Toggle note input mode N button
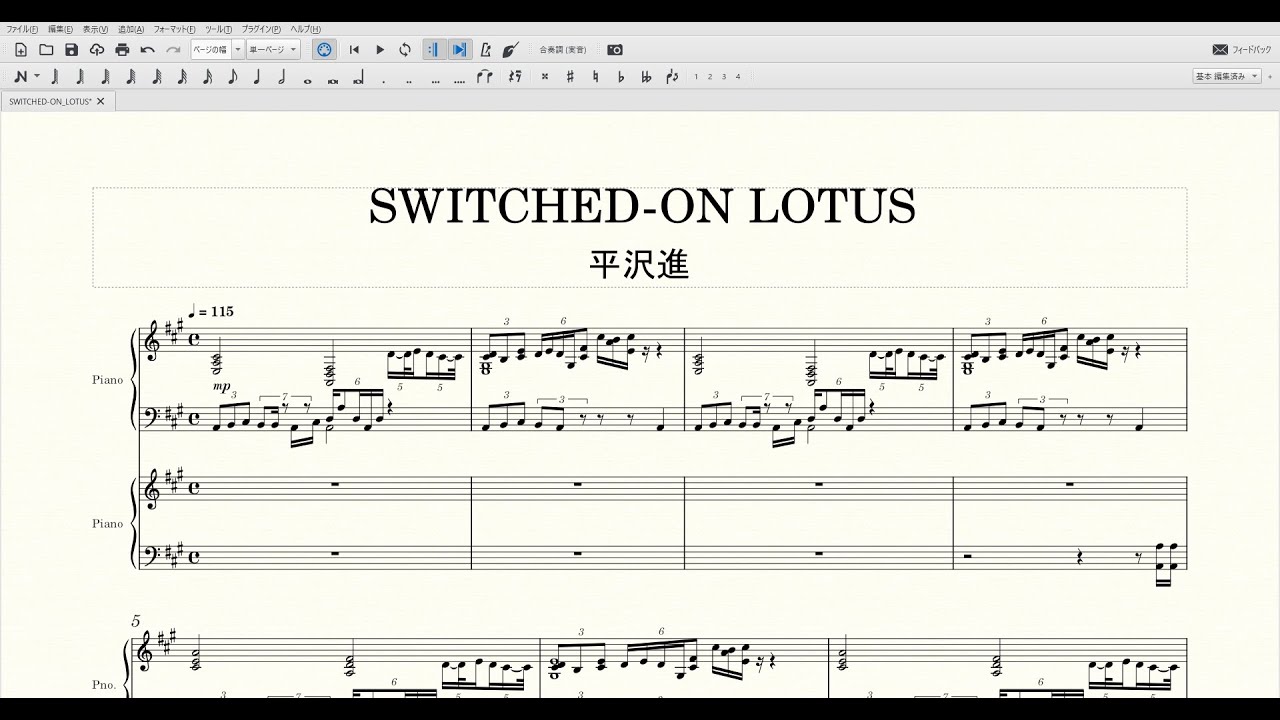 pyautogui.click(x=21, y=76)
